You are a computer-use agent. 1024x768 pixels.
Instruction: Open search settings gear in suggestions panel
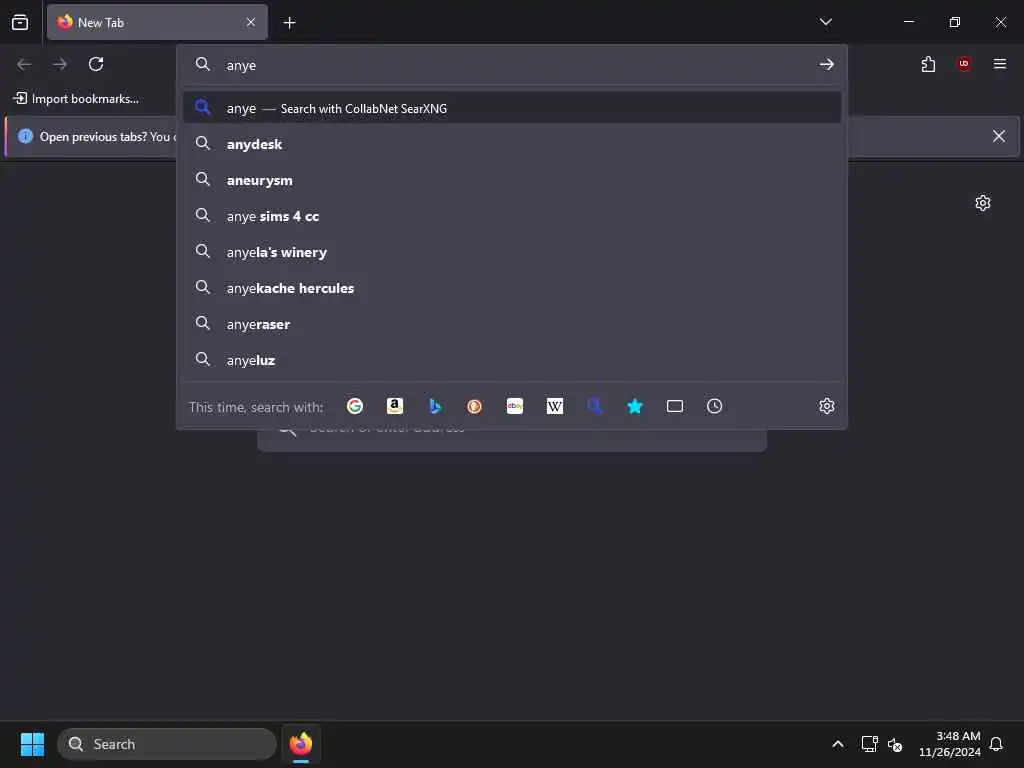coord(827,406)
